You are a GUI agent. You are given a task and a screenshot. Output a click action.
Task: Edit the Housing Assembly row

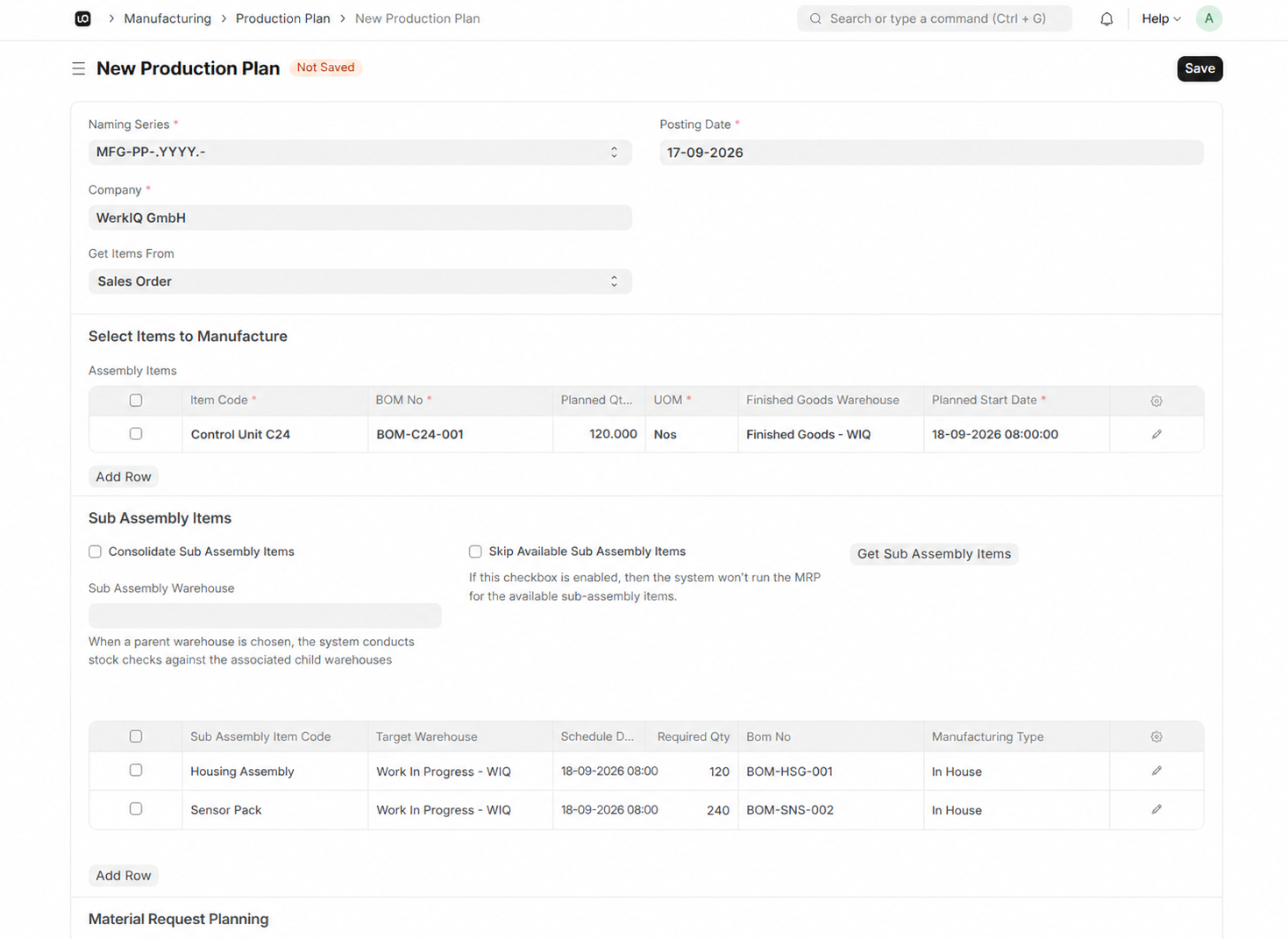(x=1156, y=771)
